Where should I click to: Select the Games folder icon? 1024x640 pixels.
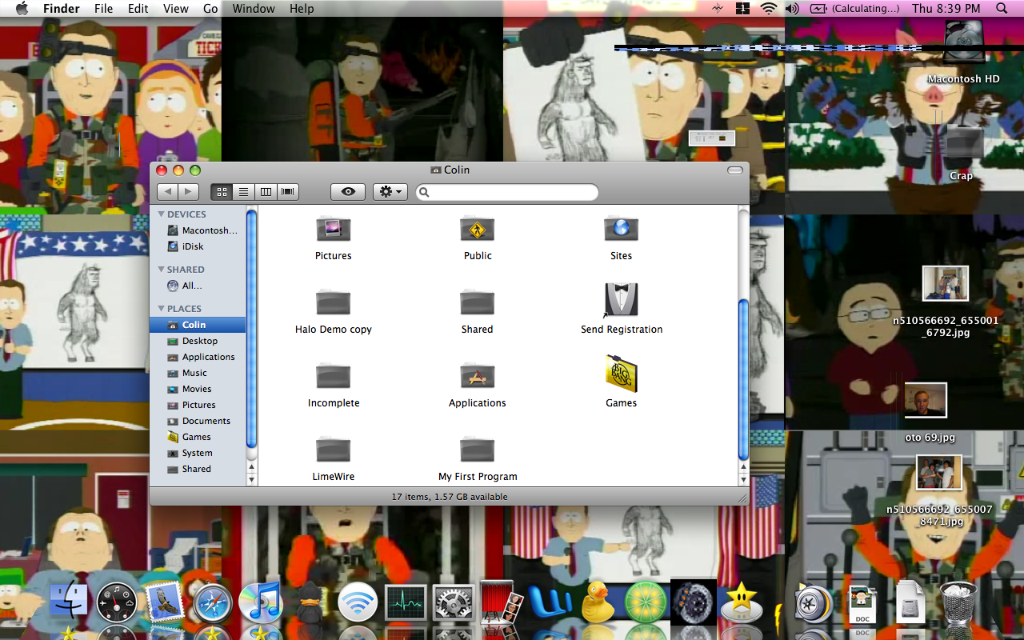pyautogui.click(x=621, y=373)
